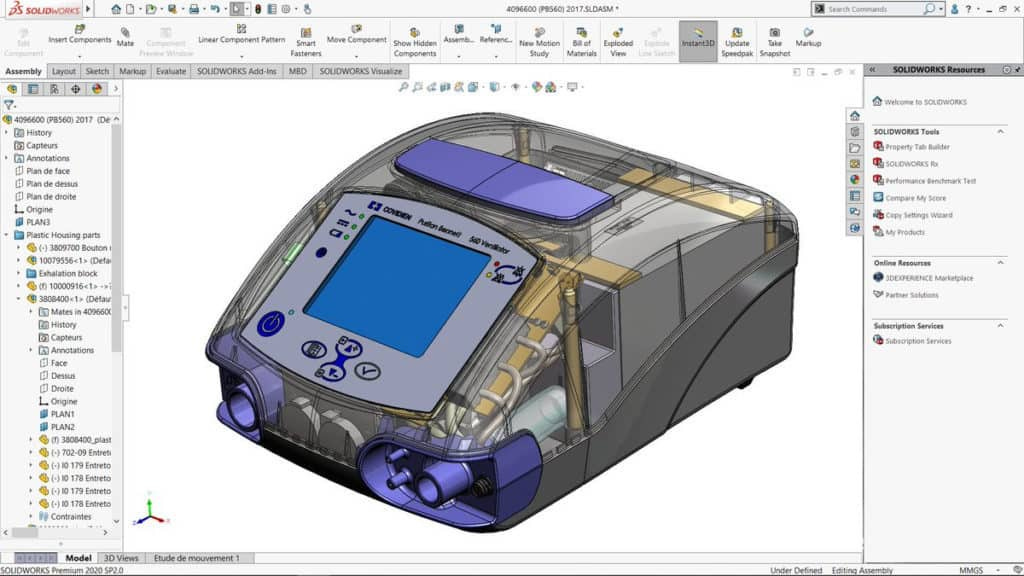This screenshot has width=1024, height=576.
Task: Take Snapshot of the model
Action: click(x=775, y=42)
